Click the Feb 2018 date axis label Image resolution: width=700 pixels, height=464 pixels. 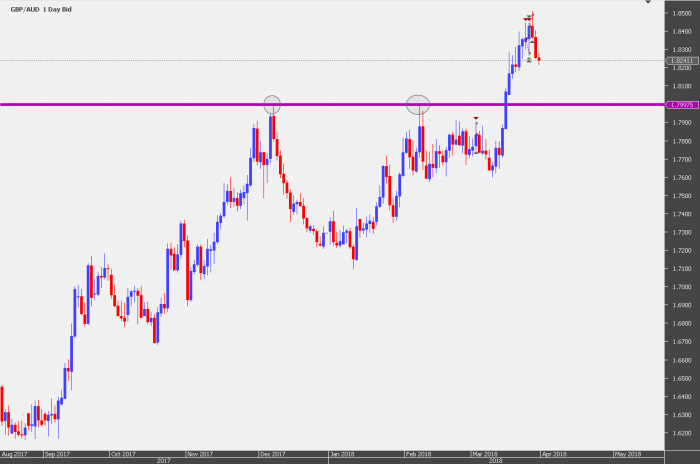coord(418,454)
